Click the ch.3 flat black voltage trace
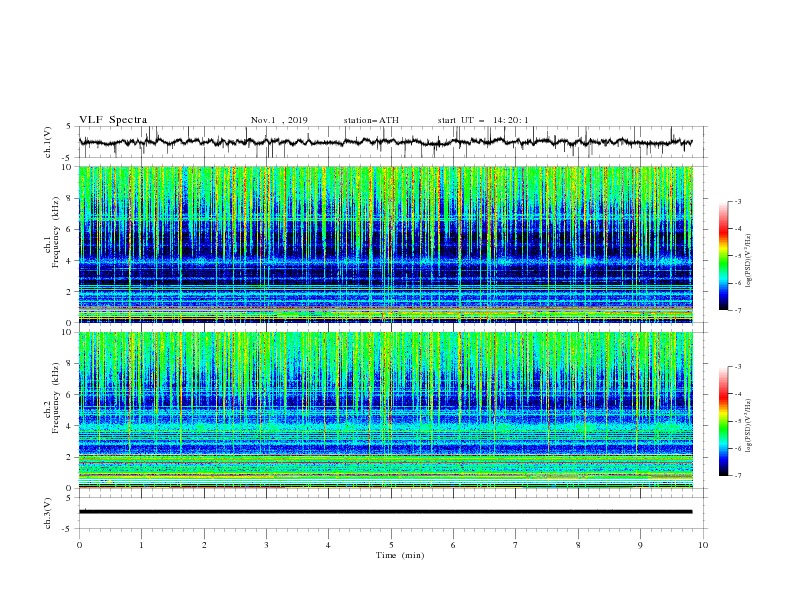 (385, 512)
